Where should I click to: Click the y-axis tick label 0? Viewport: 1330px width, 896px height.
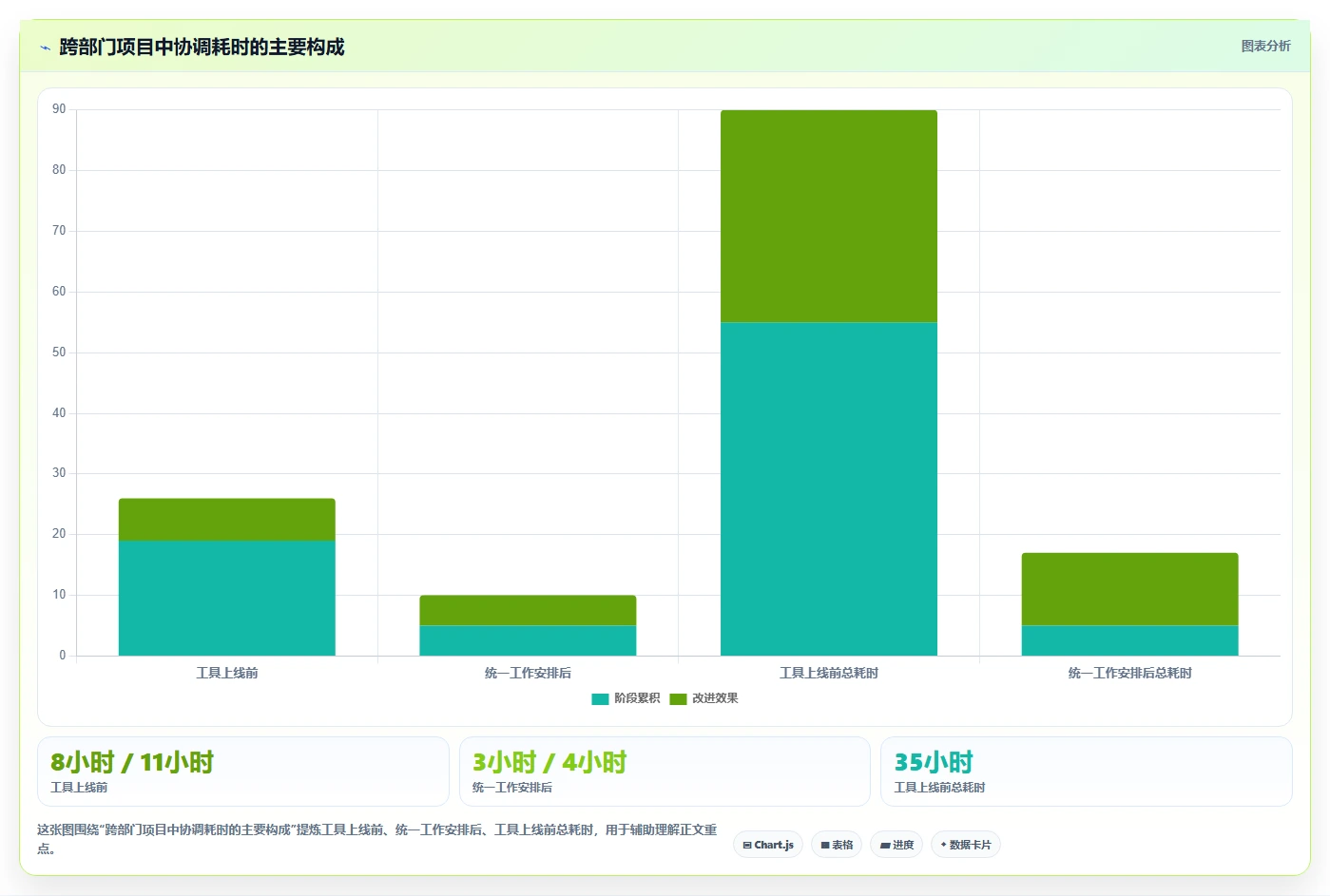tap(63, 656)
